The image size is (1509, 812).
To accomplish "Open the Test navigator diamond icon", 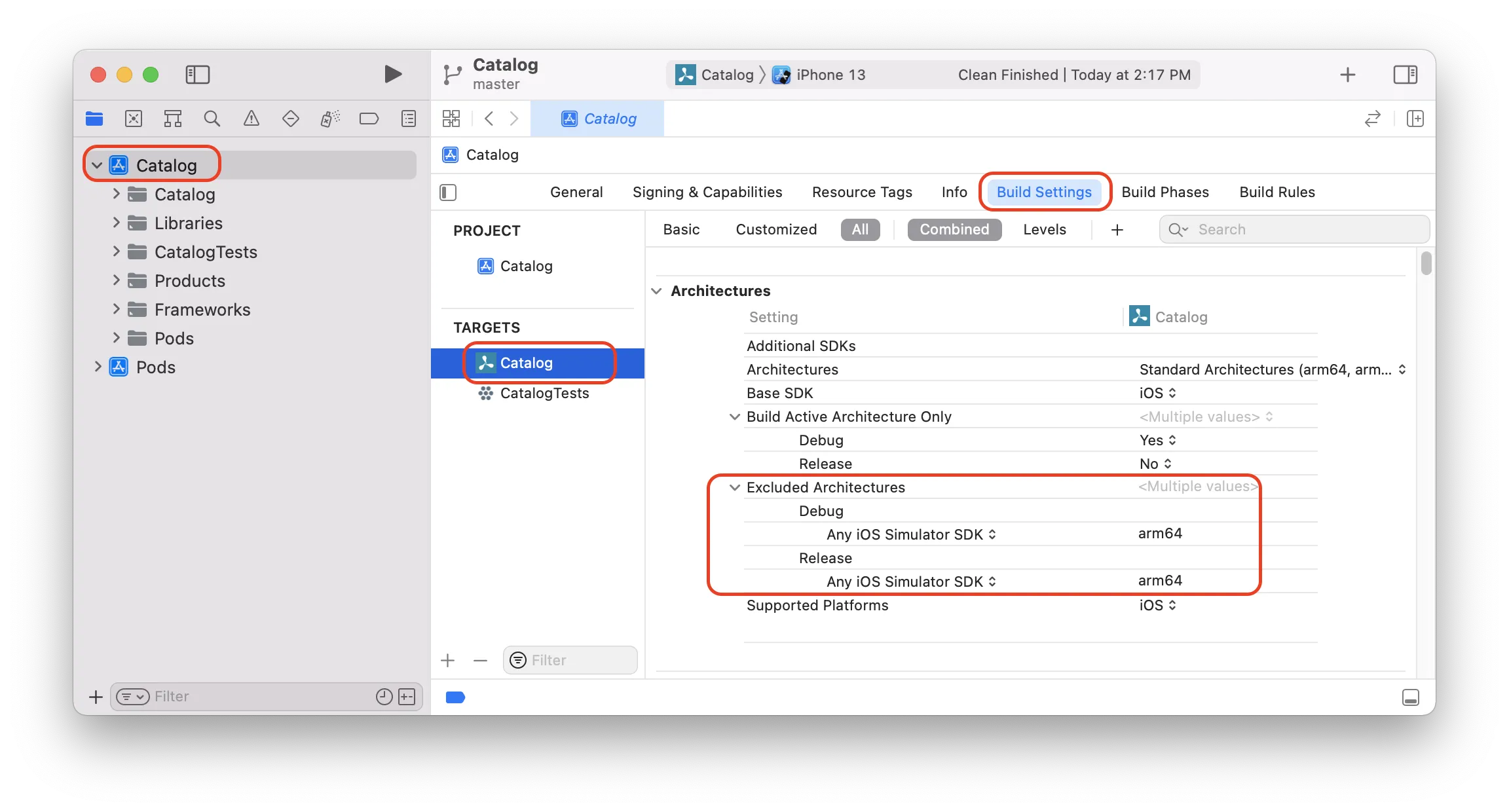I will point(290,119).
